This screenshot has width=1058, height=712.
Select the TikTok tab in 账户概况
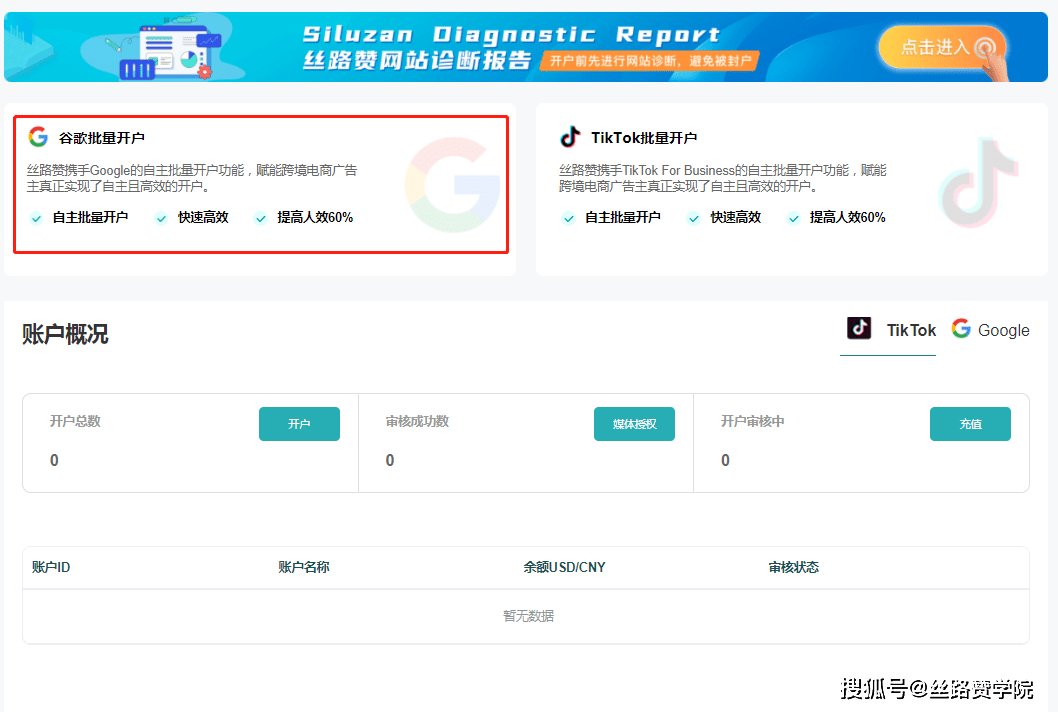(888, 329)
